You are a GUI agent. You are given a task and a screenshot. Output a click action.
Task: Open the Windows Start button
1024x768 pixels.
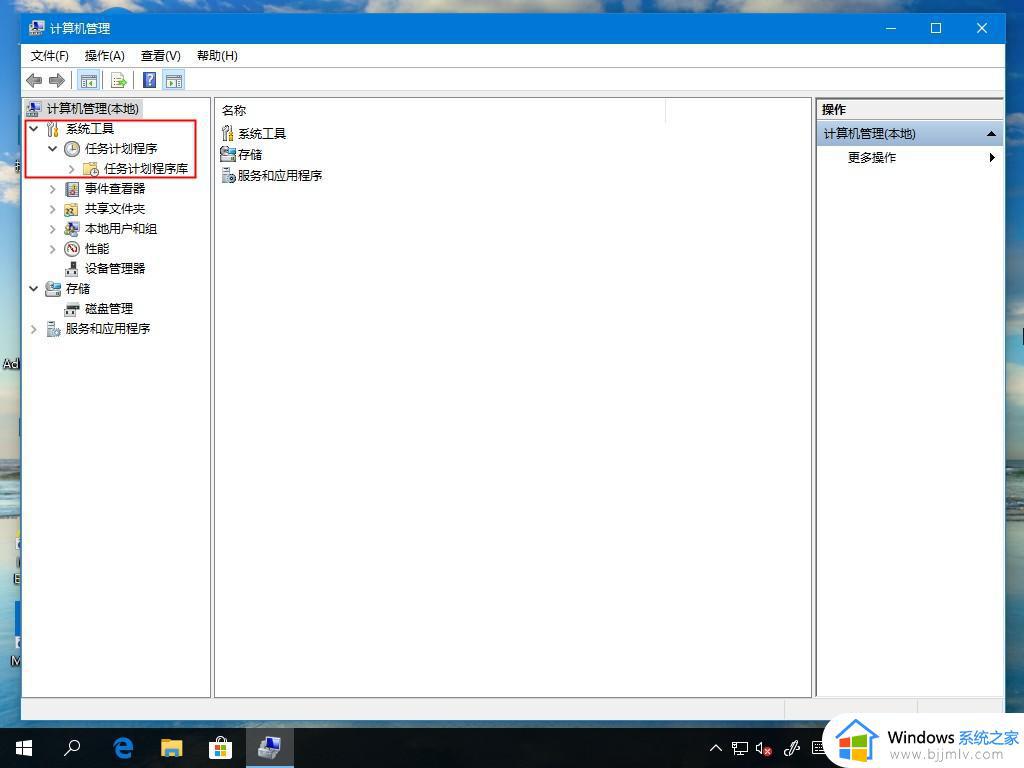tap(24, 747)
